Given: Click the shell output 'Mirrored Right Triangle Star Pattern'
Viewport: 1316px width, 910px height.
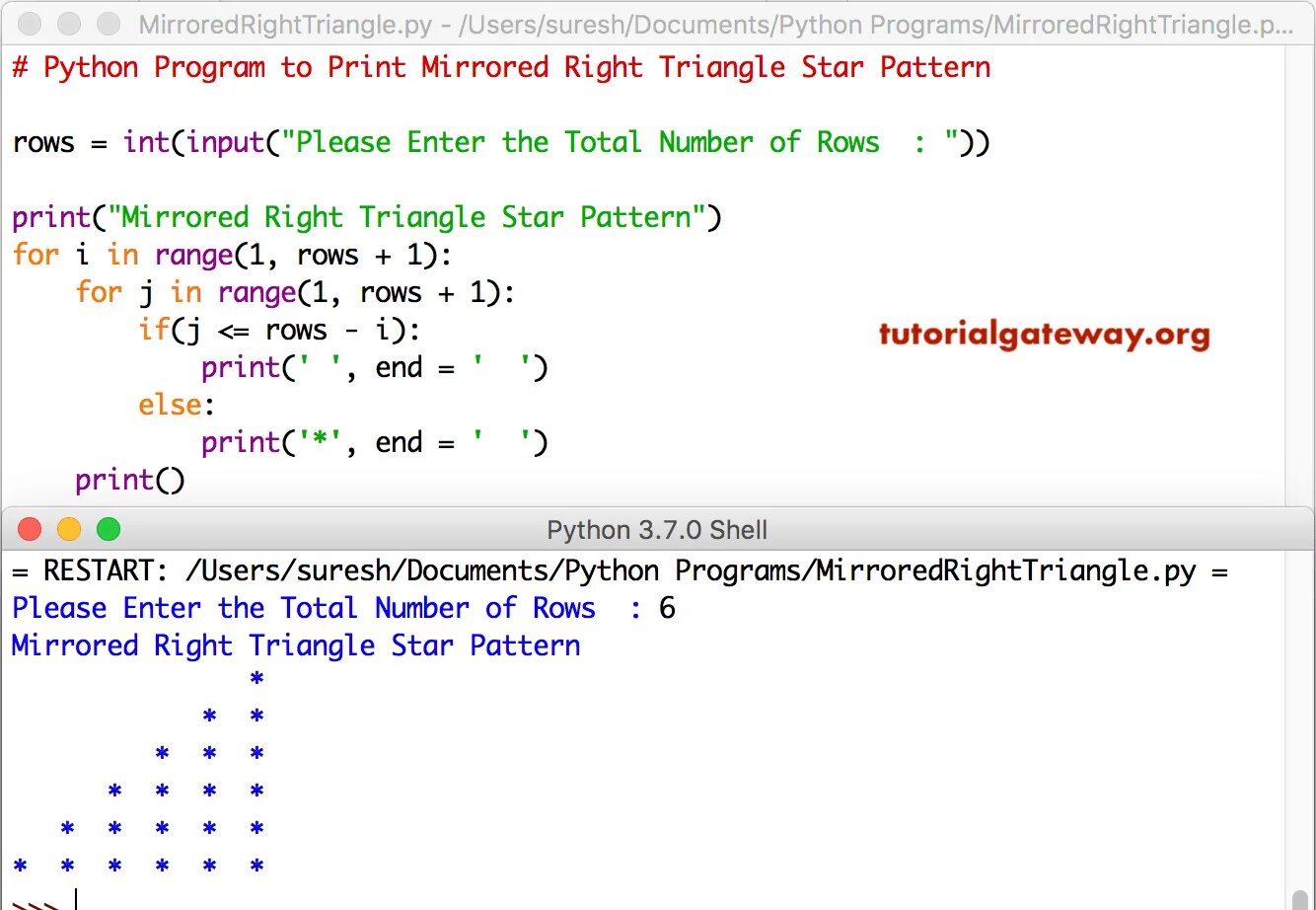Looking at the screenshot, I should tap(296, 645).
